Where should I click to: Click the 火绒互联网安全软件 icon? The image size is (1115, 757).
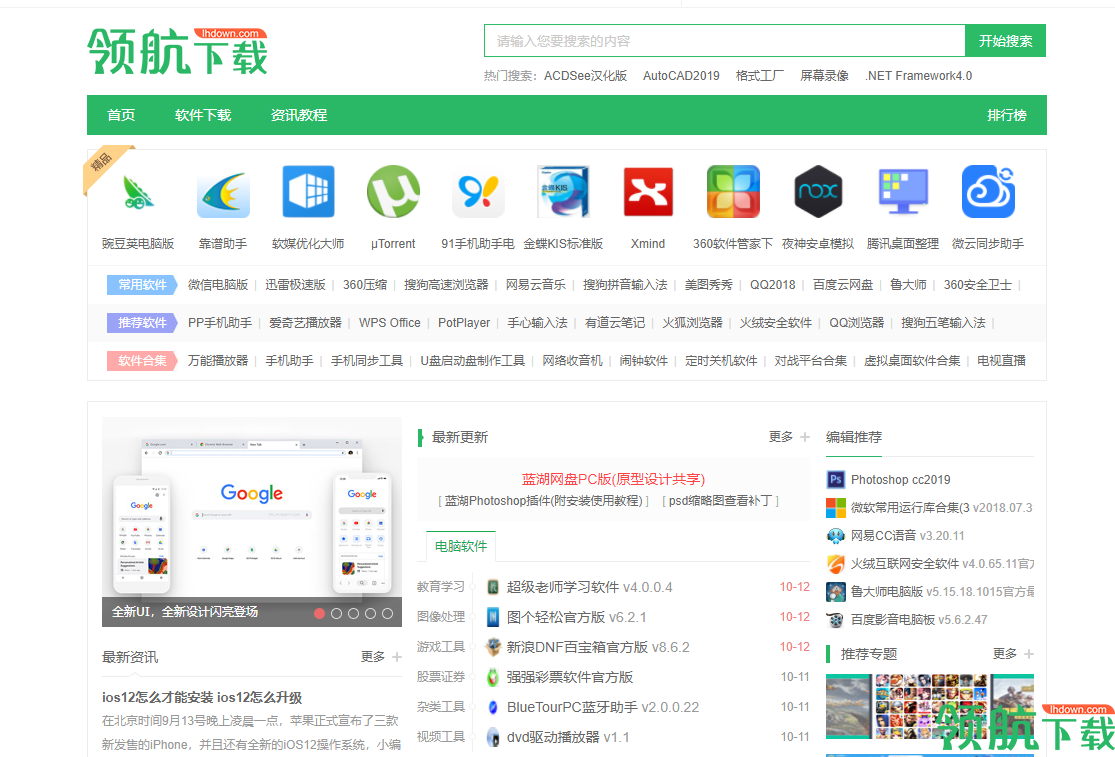point(836,564)
